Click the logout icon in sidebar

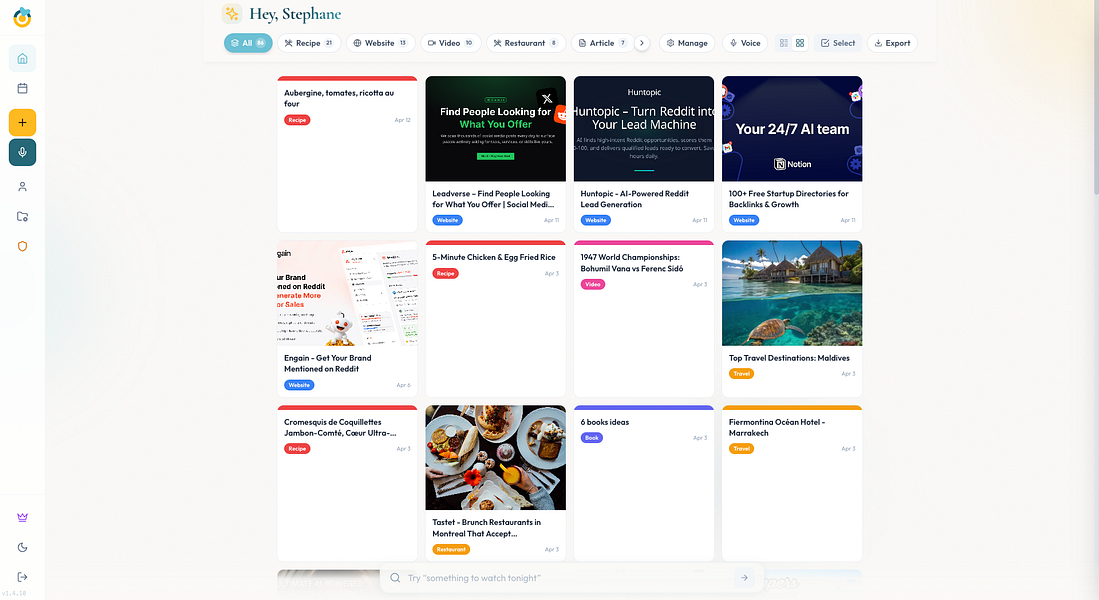(22, 577)
